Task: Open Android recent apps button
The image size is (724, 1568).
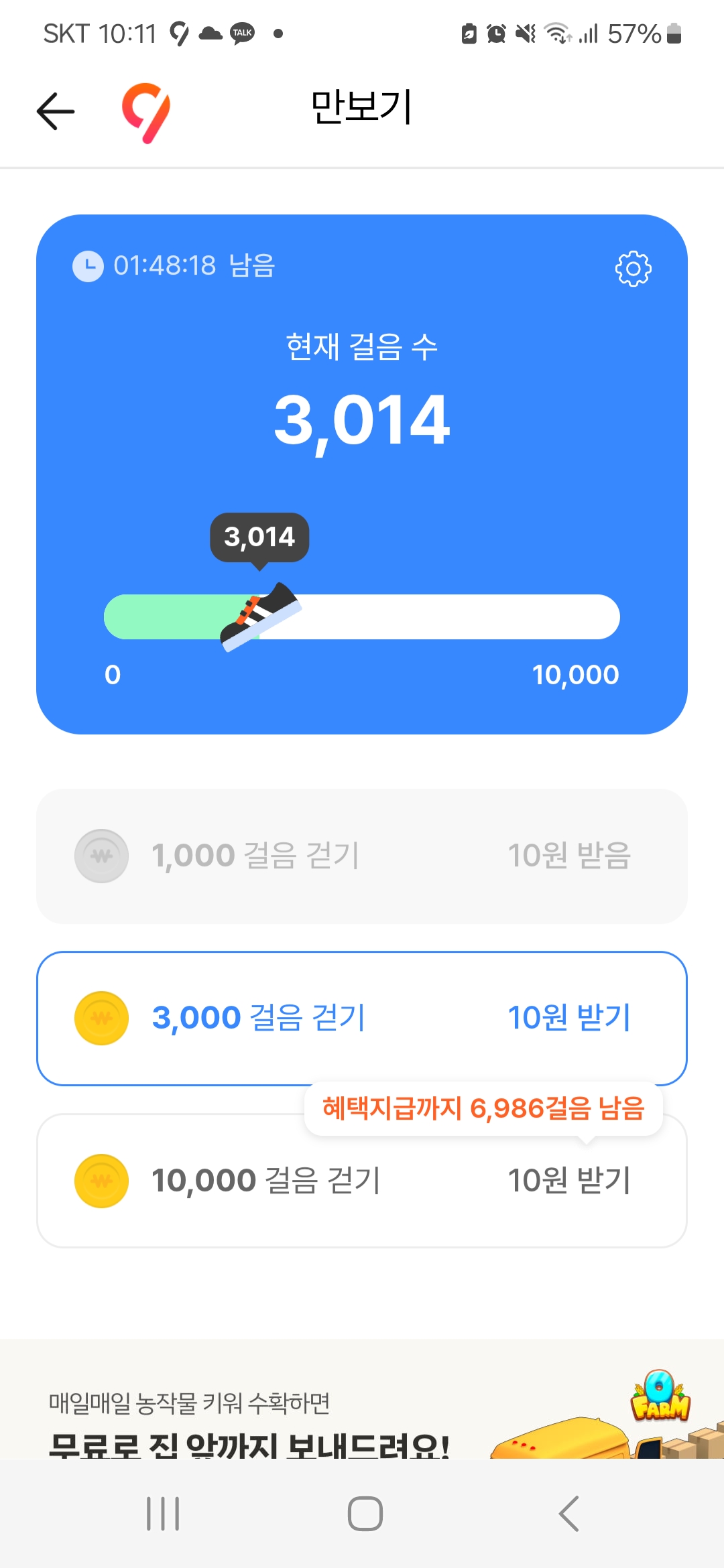Action: click(x=163, y=1514)
